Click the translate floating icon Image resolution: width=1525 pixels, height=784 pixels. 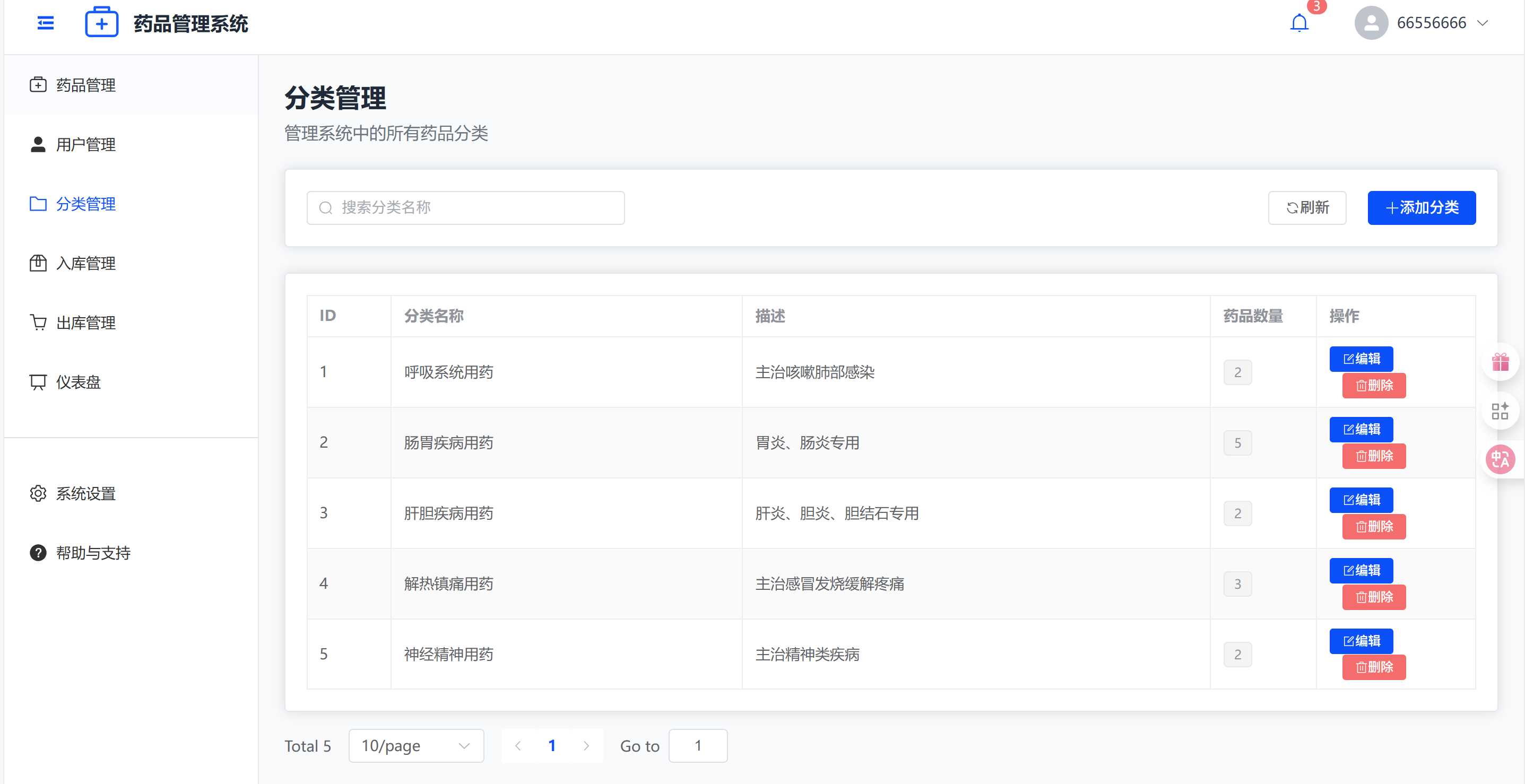1500,459
